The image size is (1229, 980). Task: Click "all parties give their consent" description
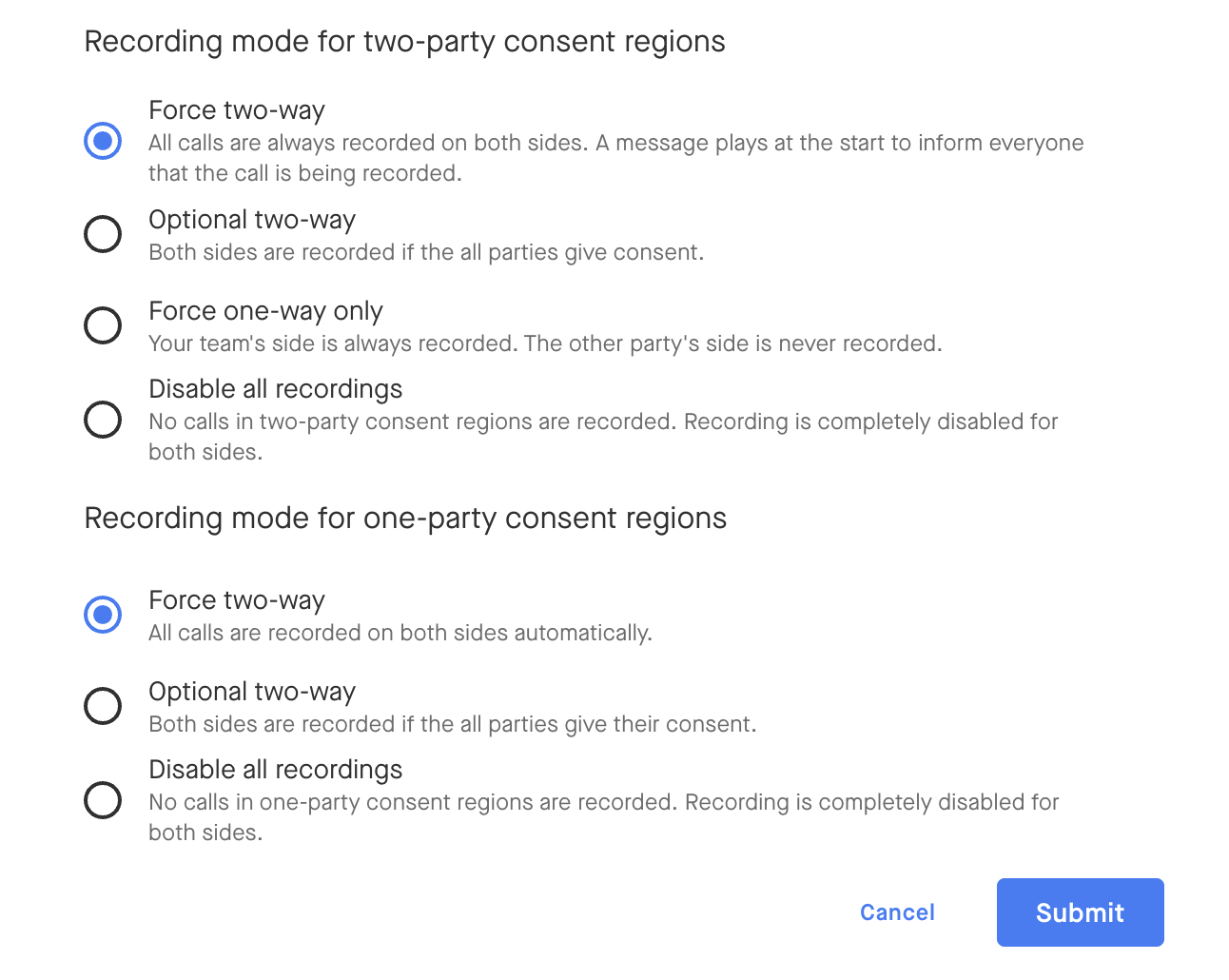(453, 724)
